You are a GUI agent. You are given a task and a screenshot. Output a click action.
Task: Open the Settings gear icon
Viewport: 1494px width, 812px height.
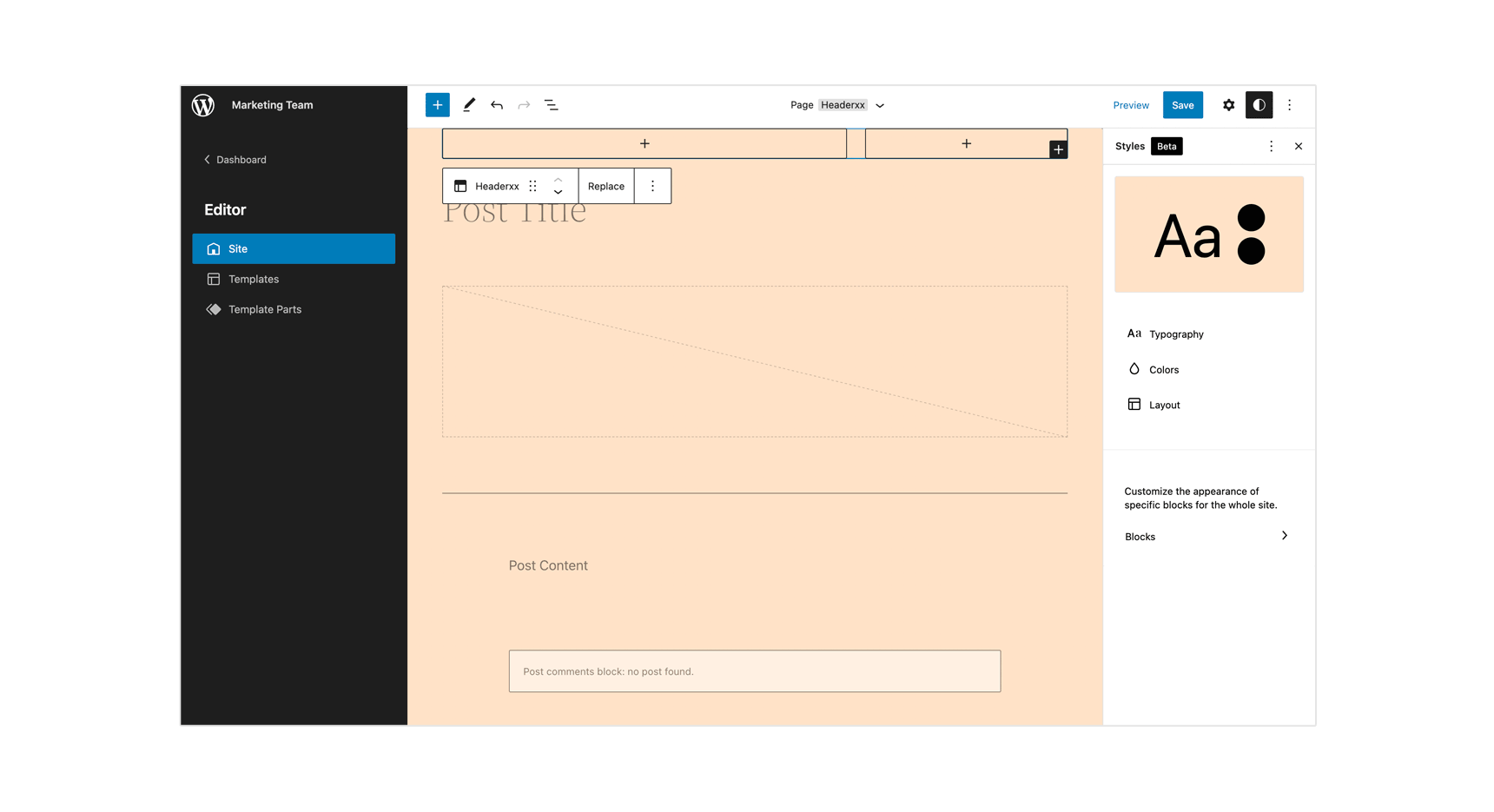[1229, 105]
